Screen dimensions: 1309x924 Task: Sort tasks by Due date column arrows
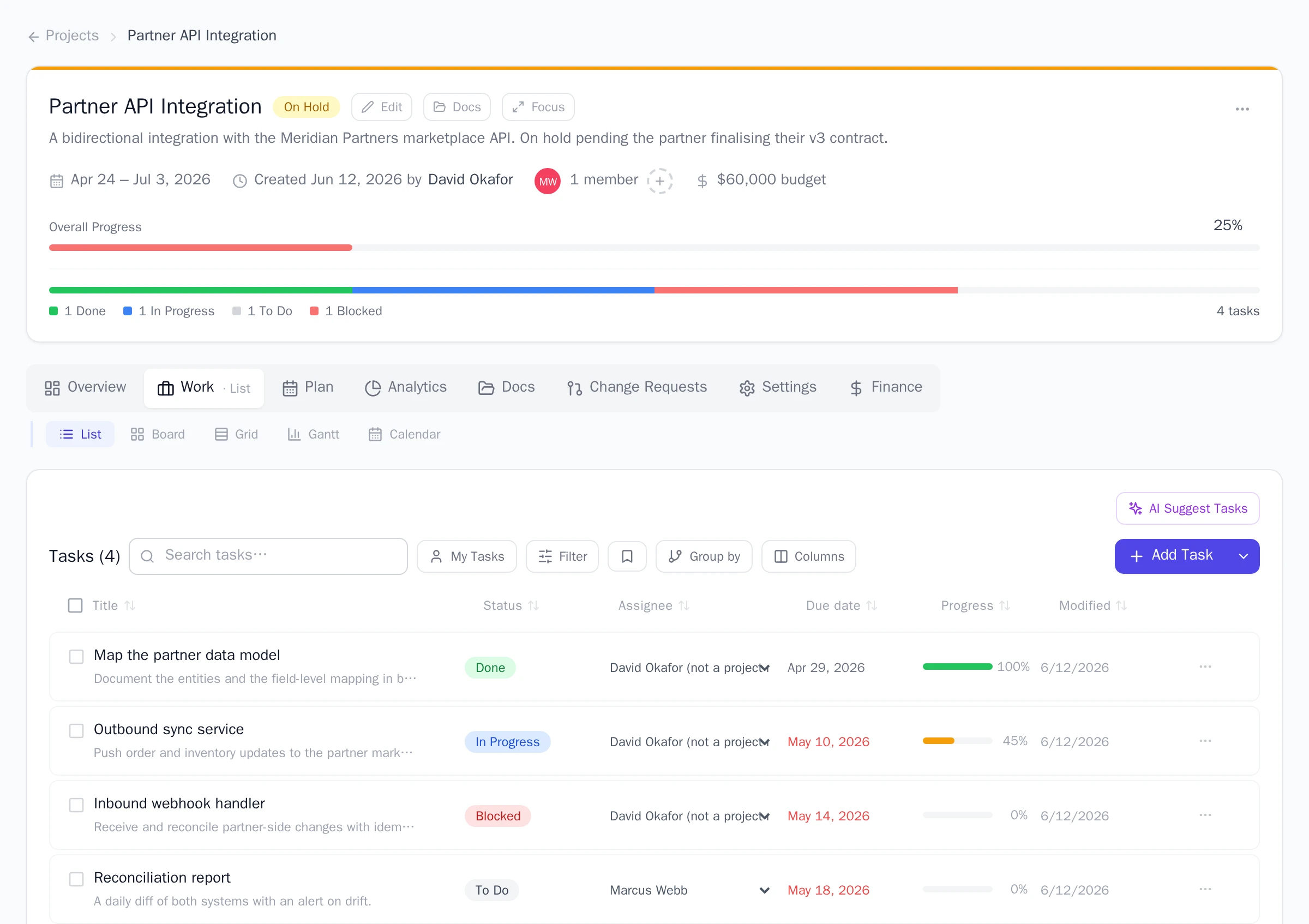[872, 605]
